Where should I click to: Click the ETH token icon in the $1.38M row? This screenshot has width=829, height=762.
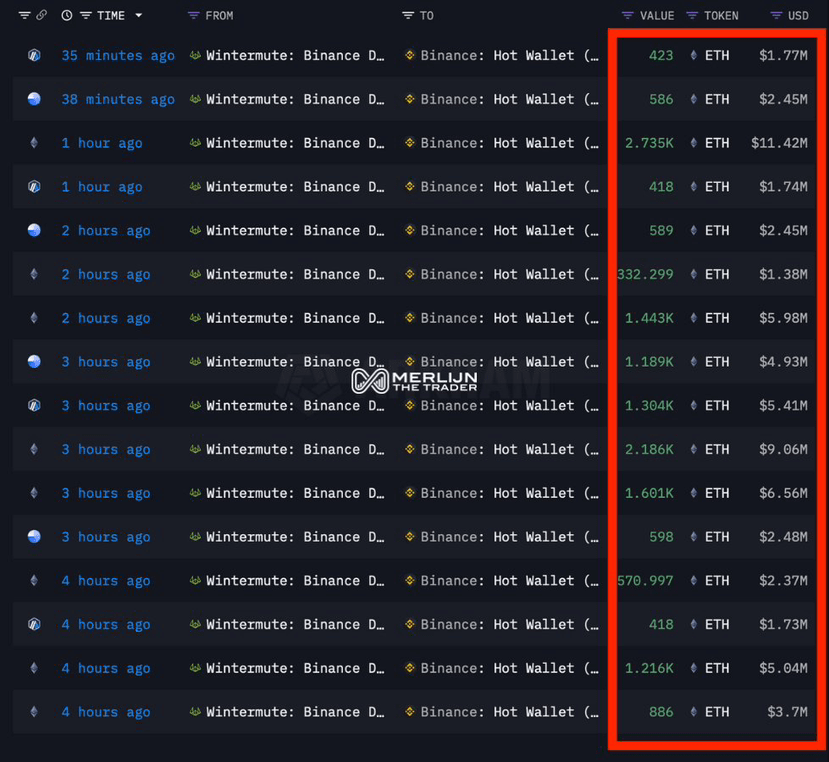click(694, 274)
